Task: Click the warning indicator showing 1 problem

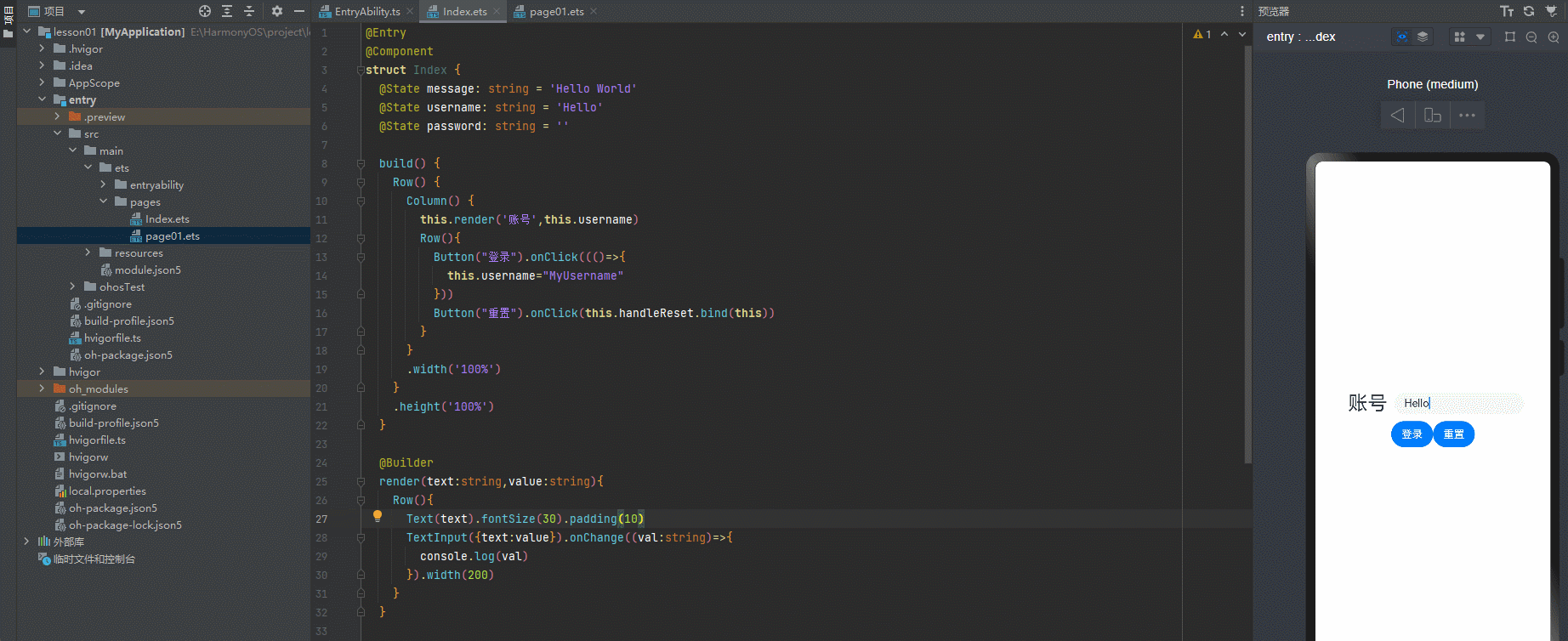Action: (1202, 35)
